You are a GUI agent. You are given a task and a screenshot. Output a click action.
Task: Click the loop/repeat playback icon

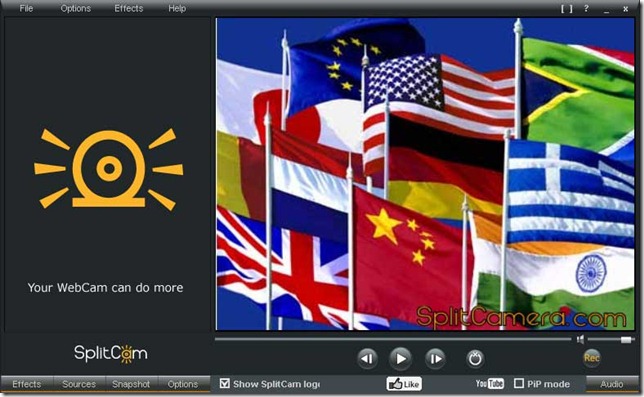pos(475,359)
